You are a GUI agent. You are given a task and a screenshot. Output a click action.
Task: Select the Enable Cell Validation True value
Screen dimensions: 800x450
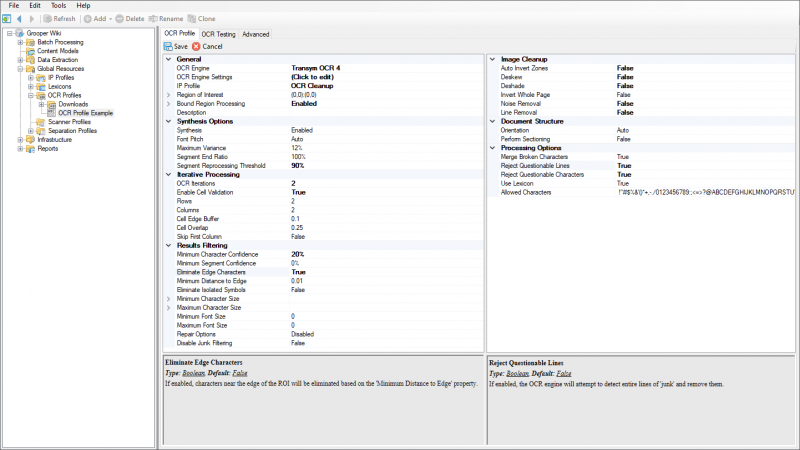point(299,192)
